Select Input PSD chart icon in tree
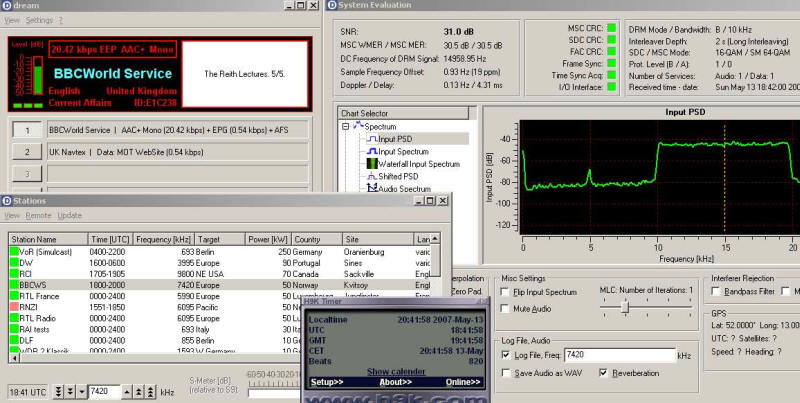 coord(372,139)
